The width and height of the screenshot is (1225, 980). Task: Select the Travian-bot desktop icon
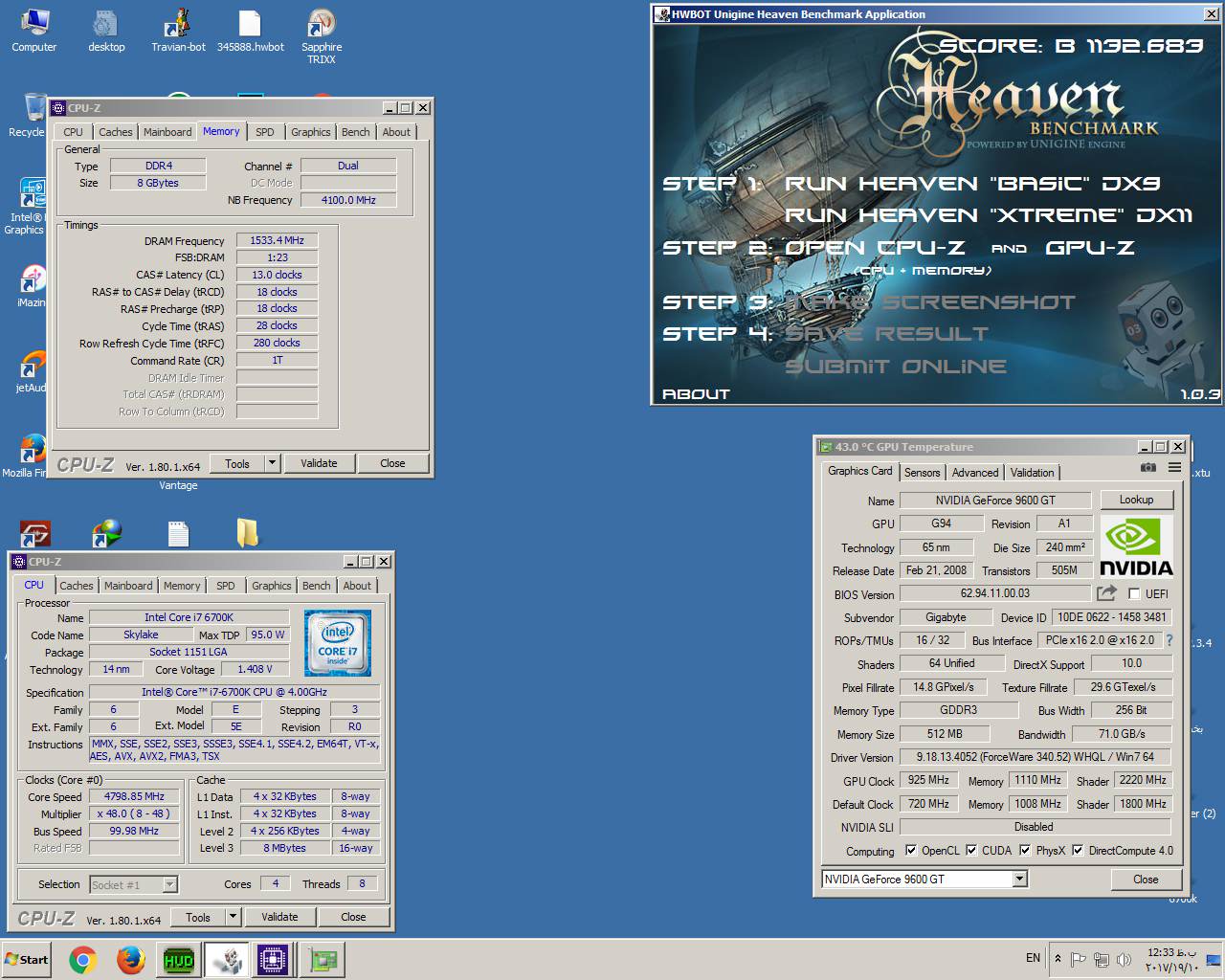pos(178,31)
